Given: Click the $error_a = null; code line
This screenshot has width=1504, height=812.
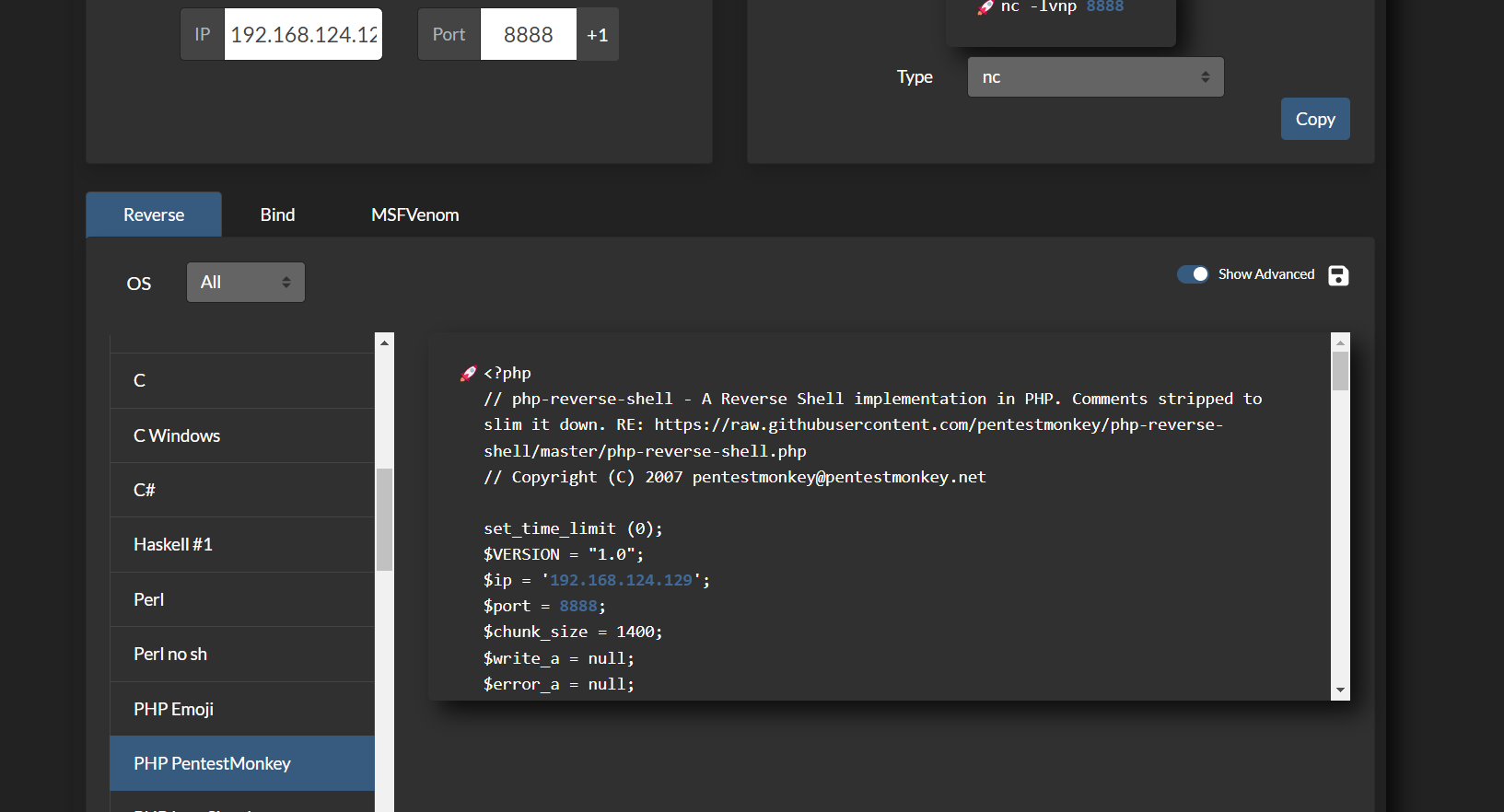Looking at the screenshot, I should [x=559, y=684].
